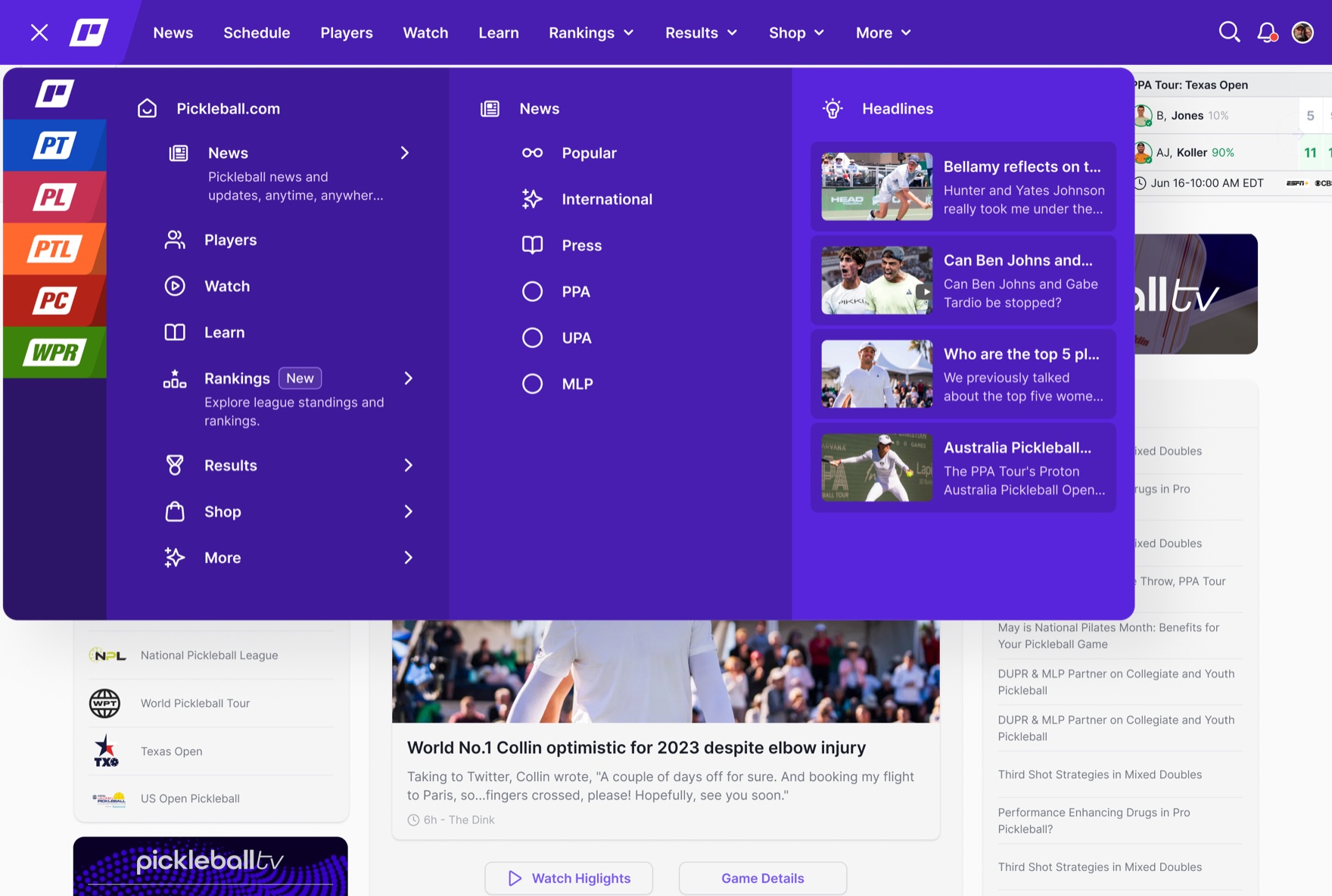This screenshot has width=1332, height=896.
Task: Open the Shop dropdown in top navbar
Action: 797,33
